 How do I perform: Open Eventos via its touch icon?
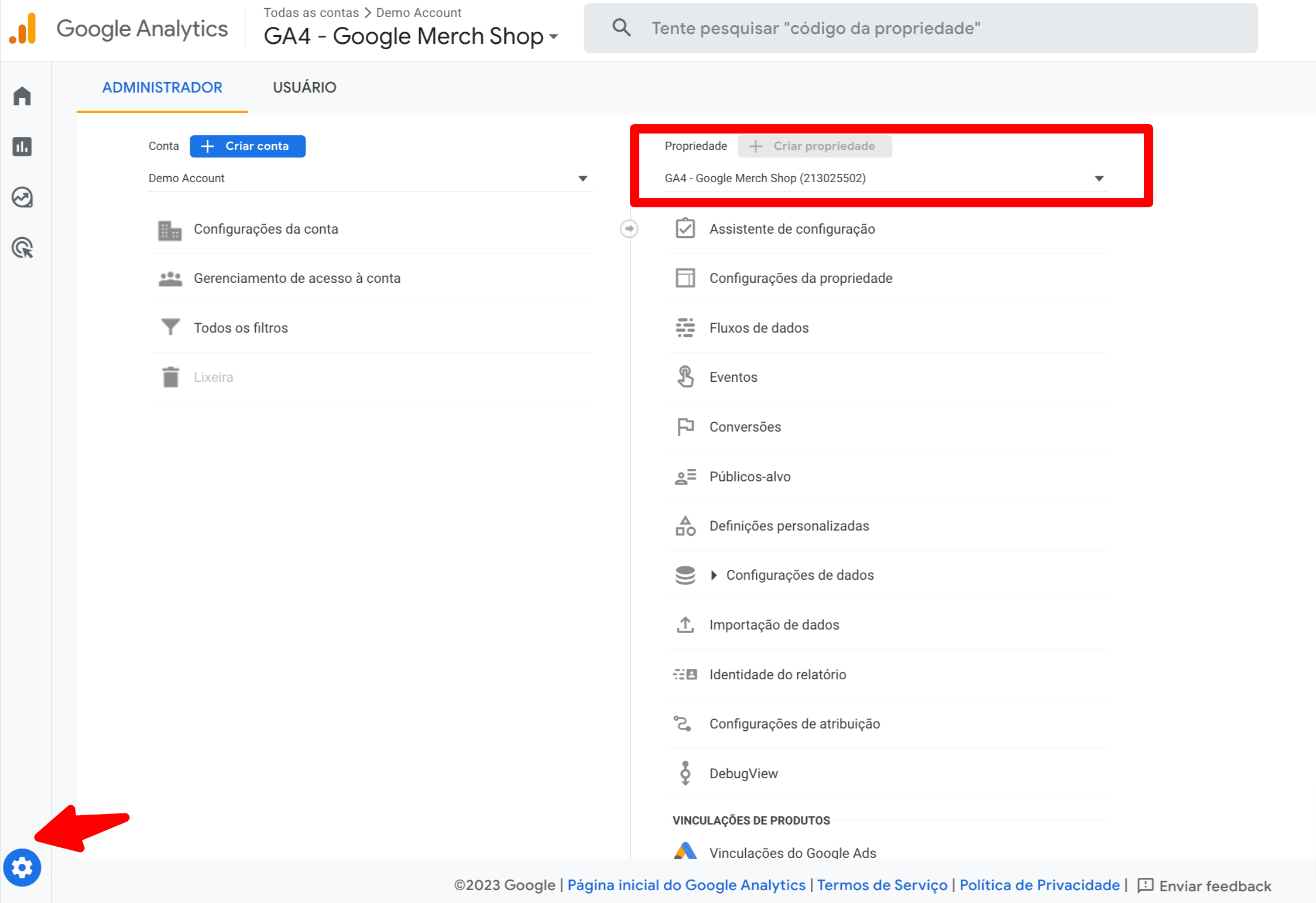[685, 377]
